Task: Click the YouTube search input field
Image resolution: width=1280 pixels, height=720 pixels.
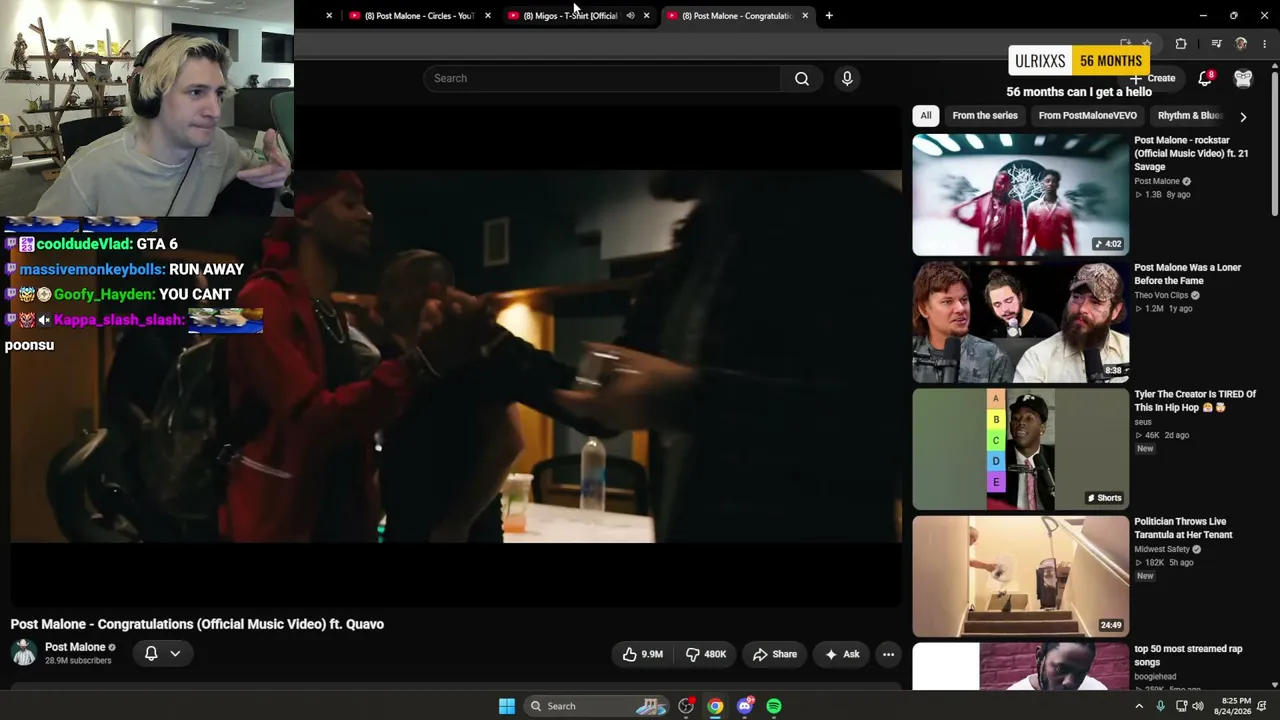Action: (602, 78)
